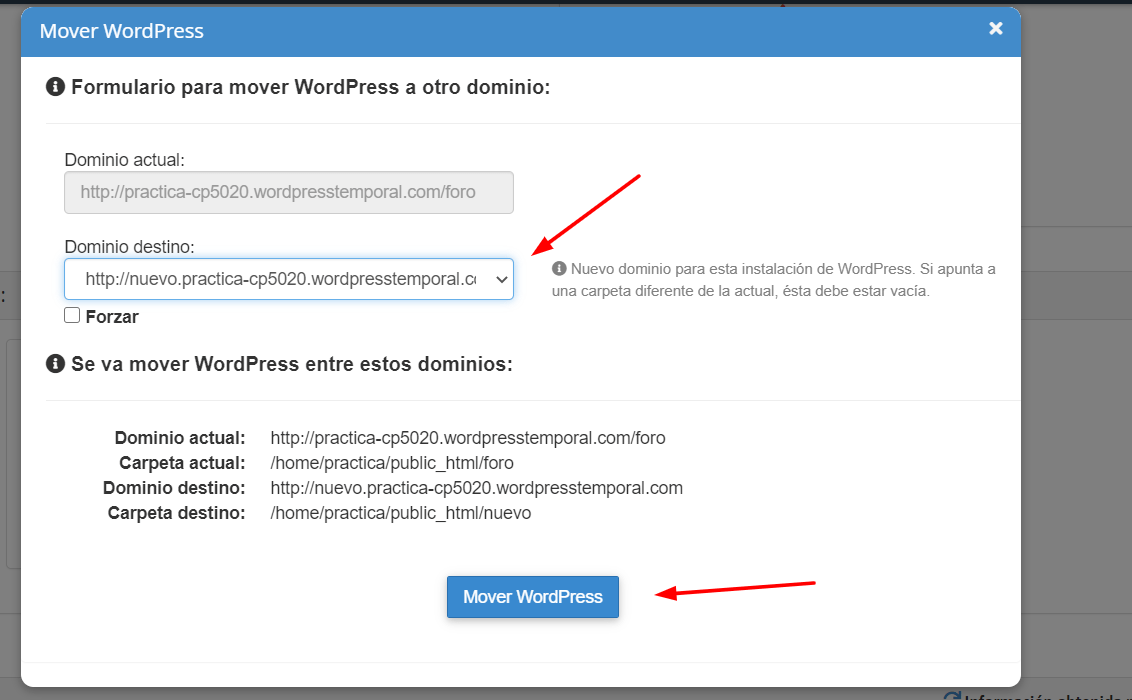Image resolution: width=1132 pixels, height=700 pixels.
Task: Select summary URL http://nuevo.practica-cp5020.wordpresstemporal.com
Action: (x=476, y=488)
